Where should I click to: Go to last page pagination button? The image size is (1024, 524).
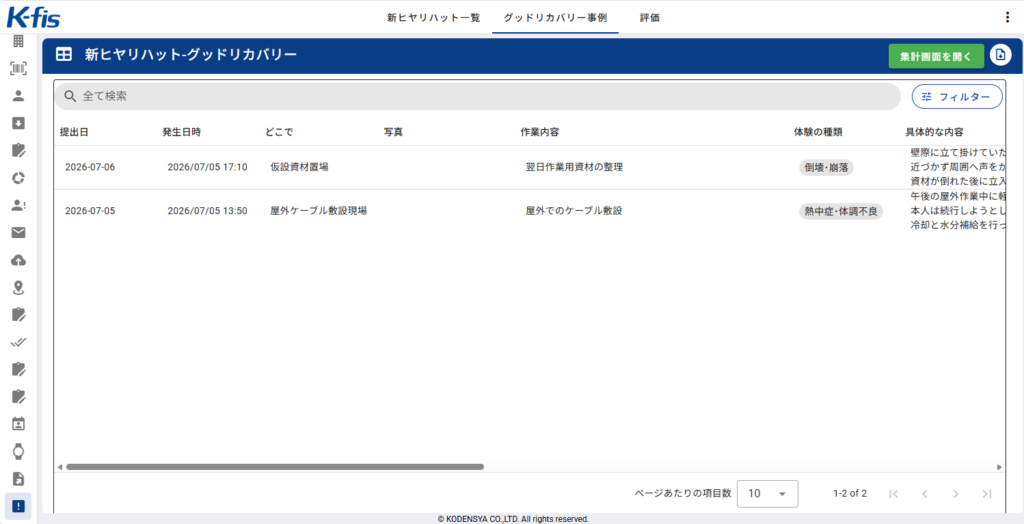987,493
